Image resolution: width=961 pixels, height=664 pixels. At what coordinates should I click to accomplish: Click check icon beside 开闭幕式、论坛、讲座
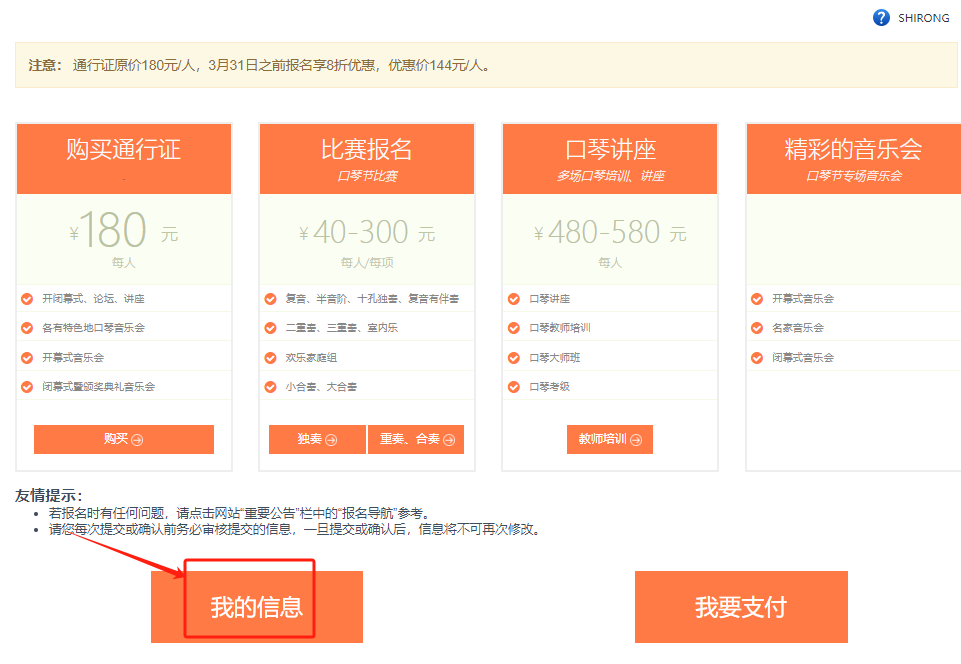click(27, 299)
